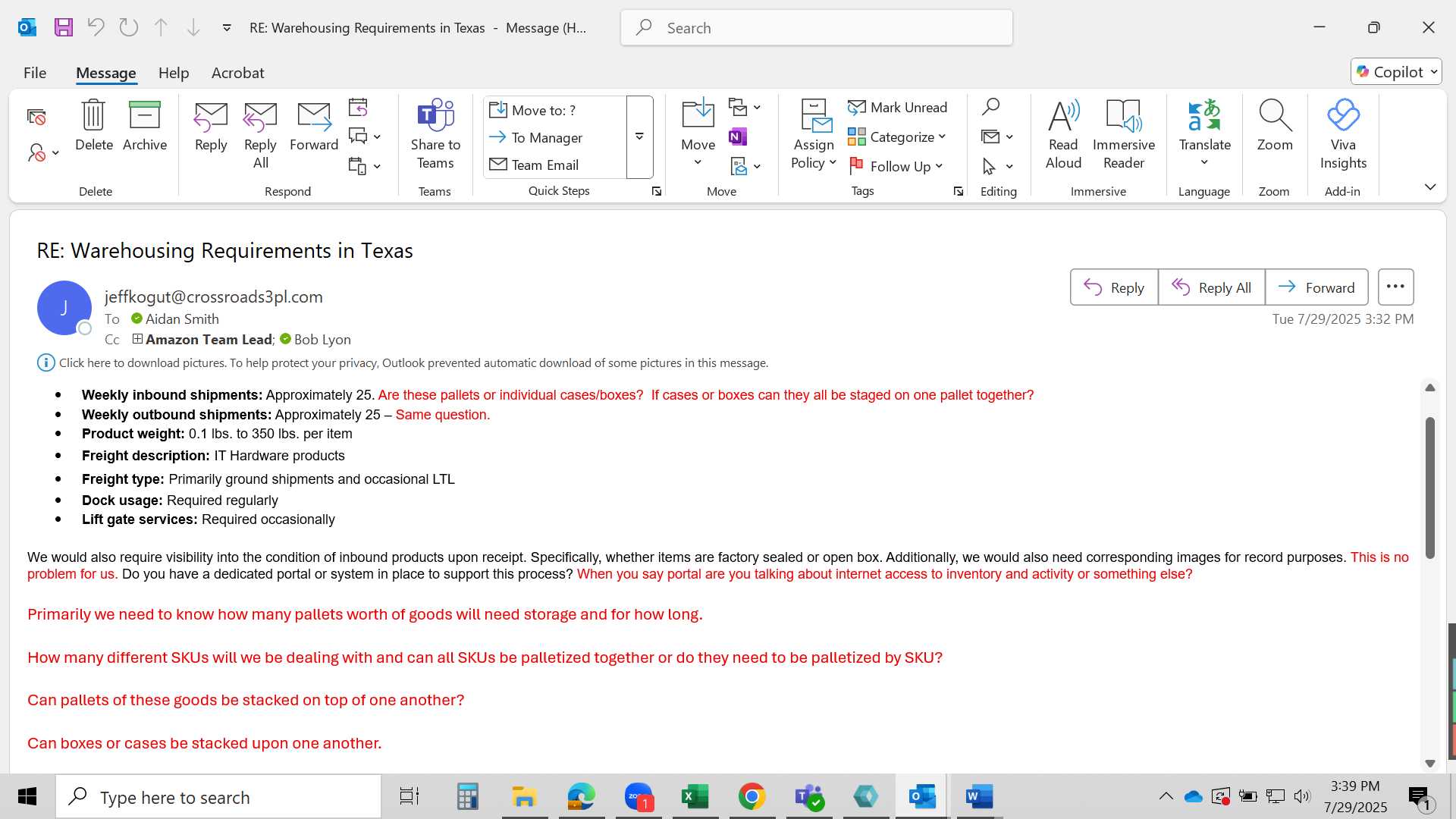Open the Reply with IM dropdown

(365, 136)
